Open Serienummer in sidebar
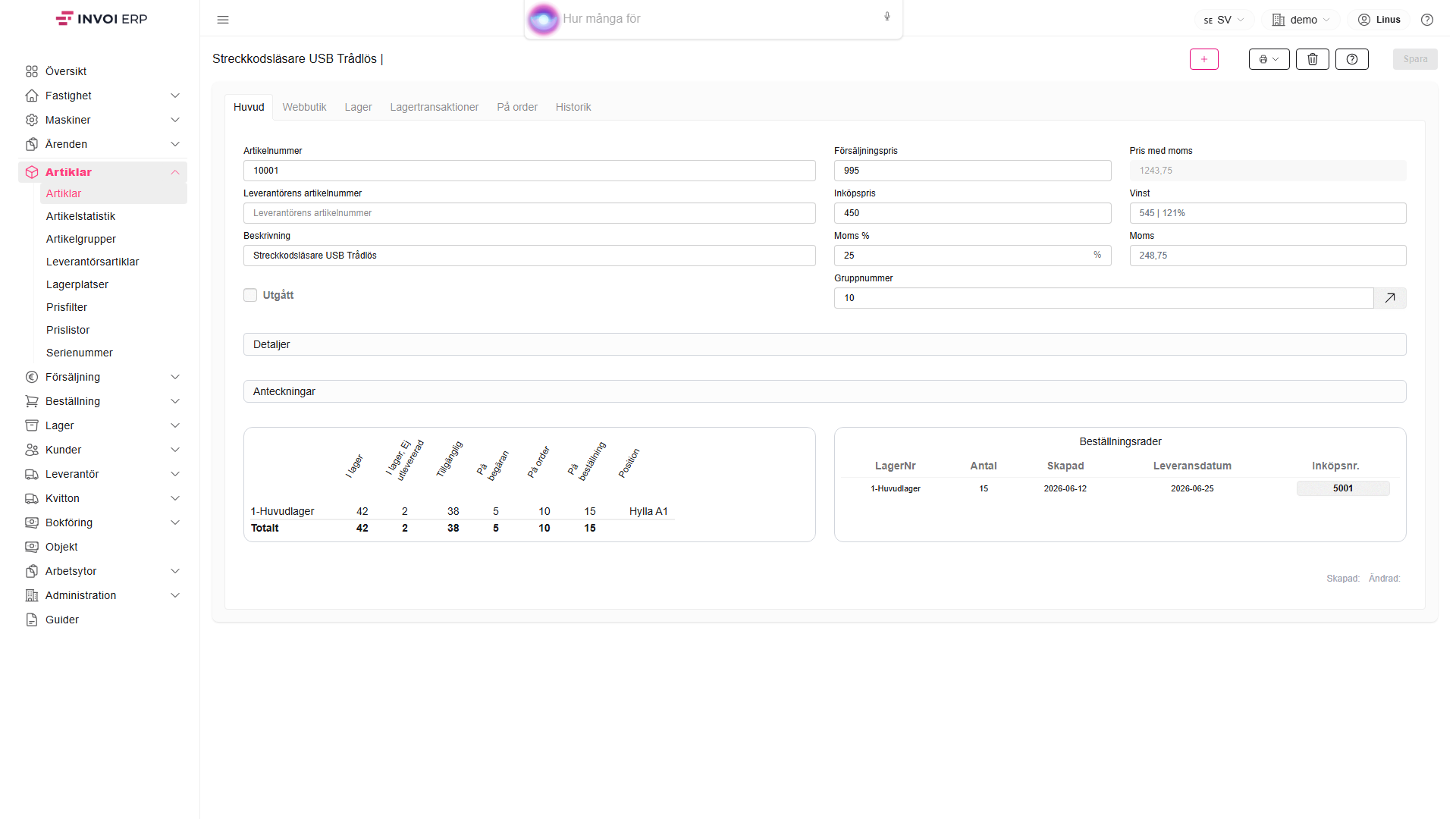The image size is (1456, 819). [x=79, y=353]
